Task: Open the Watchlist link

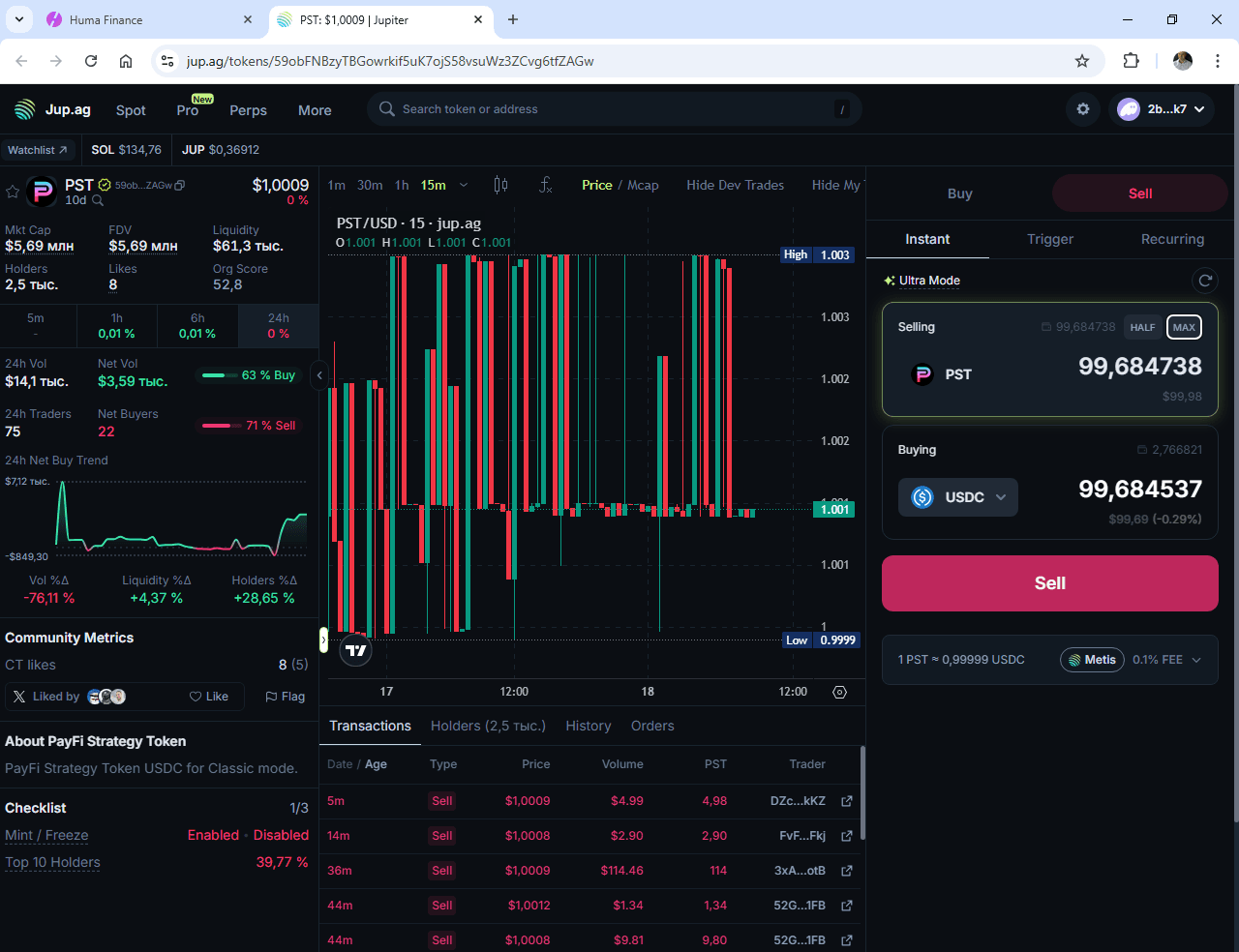Action: 38,150
